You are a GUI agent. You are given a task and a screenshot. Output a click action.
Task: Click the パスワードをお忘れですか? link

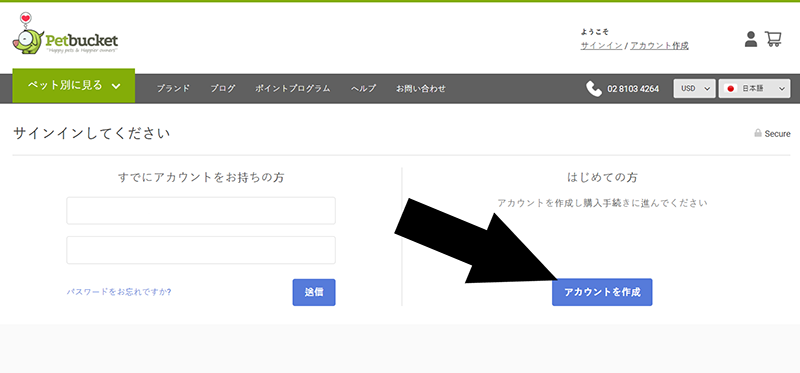(119, 292)
